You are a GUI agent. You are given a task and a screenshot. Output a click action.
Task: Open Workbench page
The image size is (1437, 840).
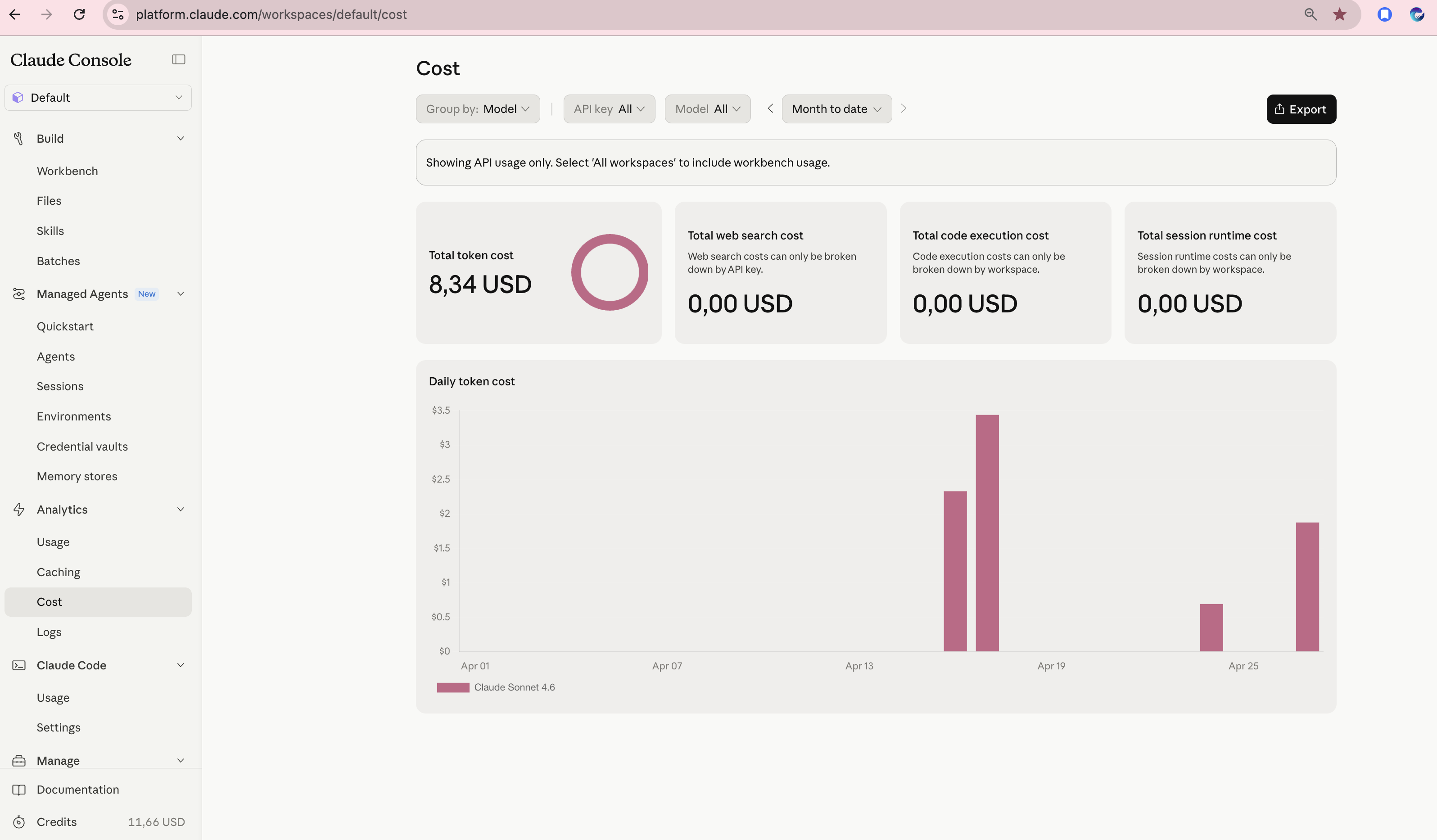pos(67,171)
